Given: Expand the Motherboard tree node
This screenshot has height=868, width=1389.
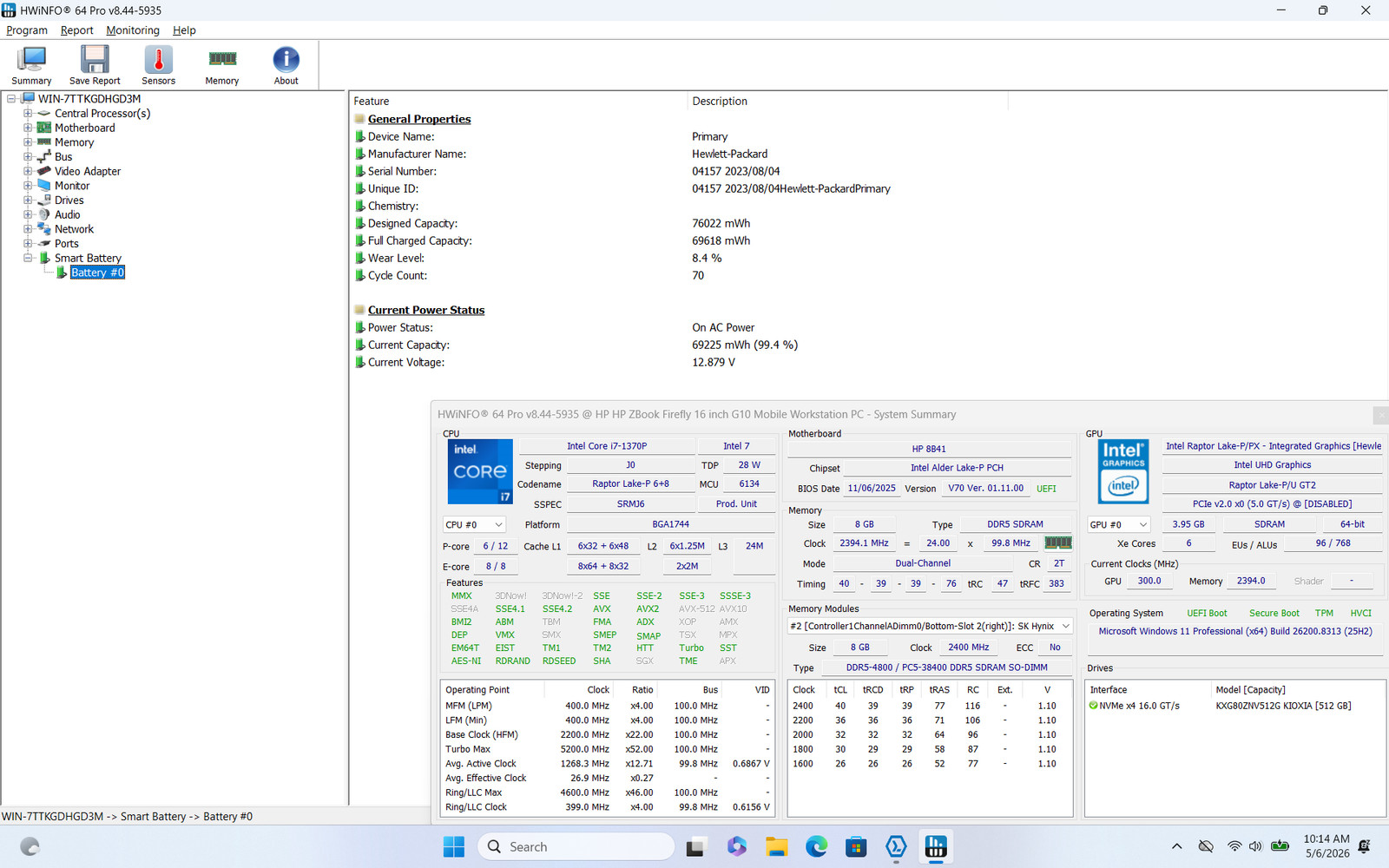Looking at the screenshot, I should (28, 128).
